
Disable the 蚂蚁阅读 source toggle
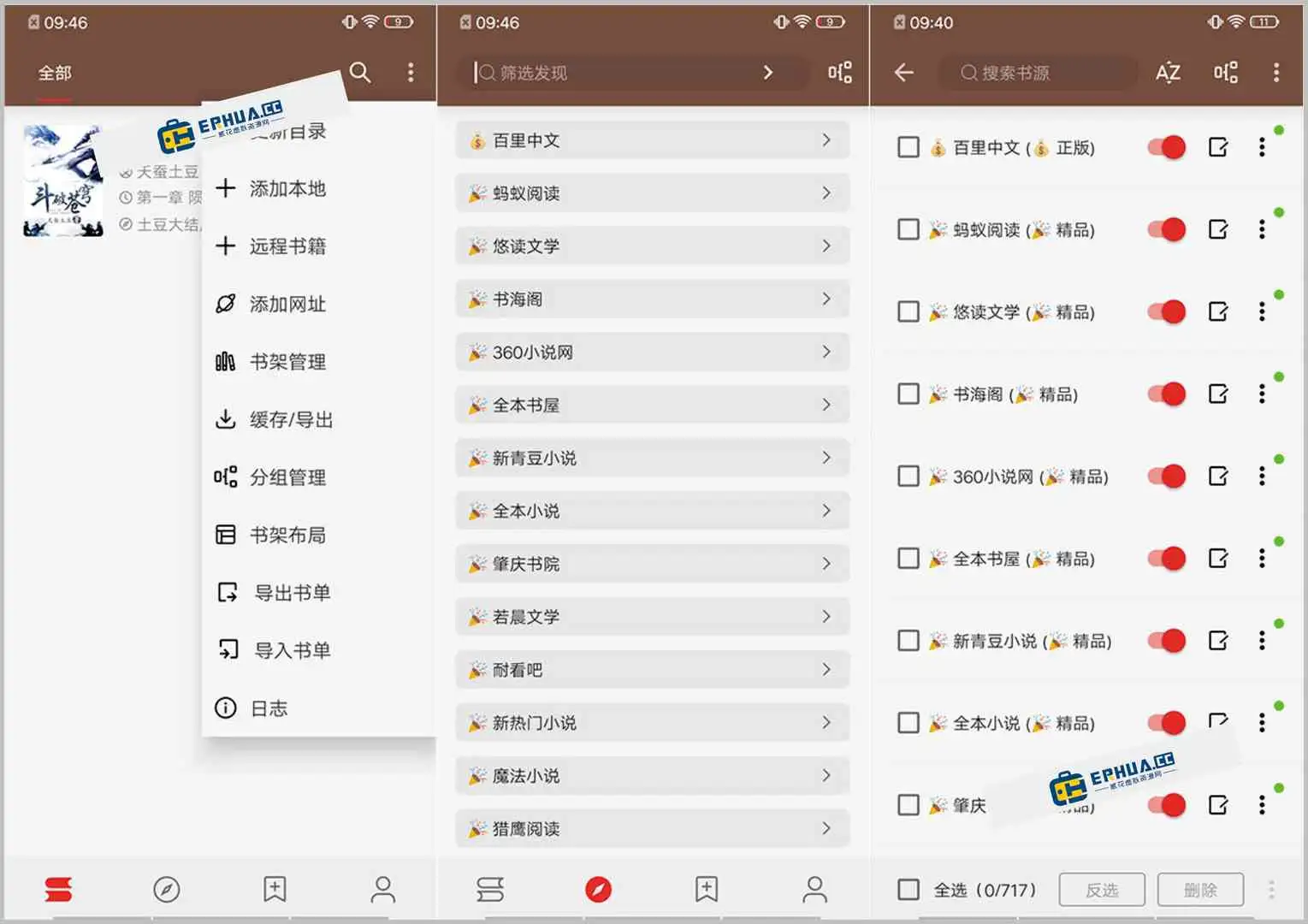[x=1167, y=229]
